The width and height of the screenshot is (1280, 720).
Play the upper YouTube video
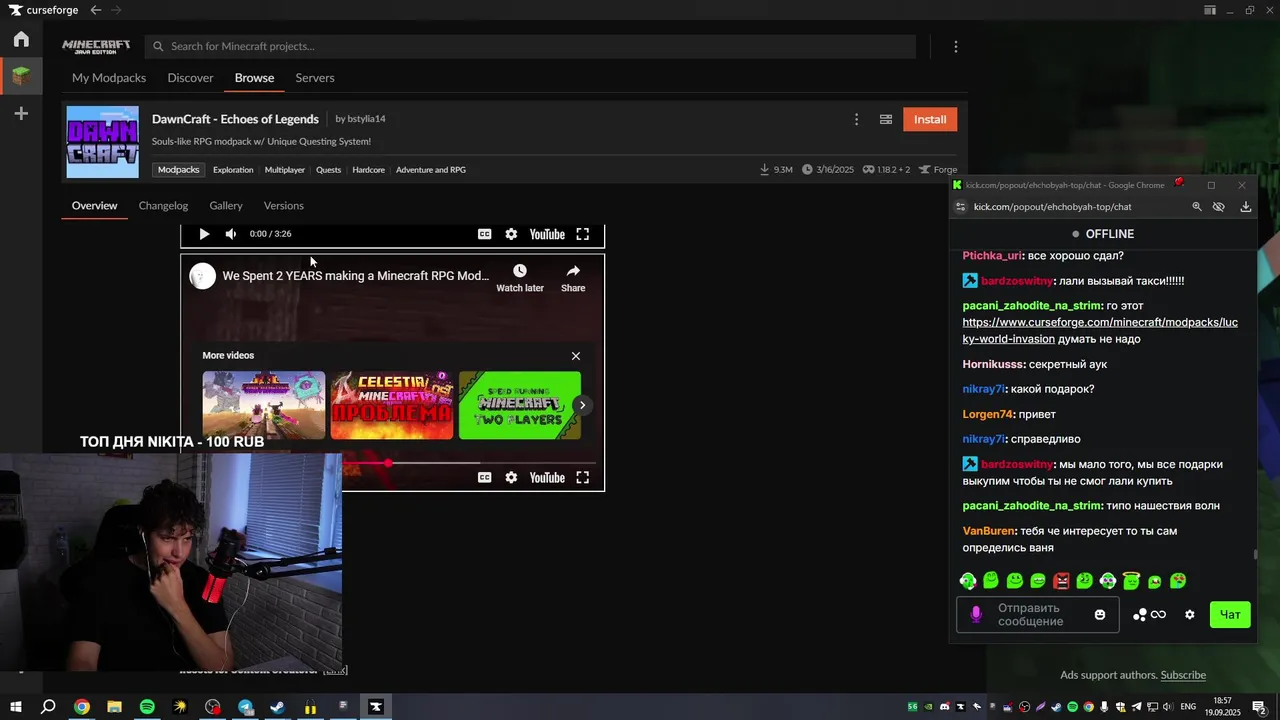coord(204,234)
